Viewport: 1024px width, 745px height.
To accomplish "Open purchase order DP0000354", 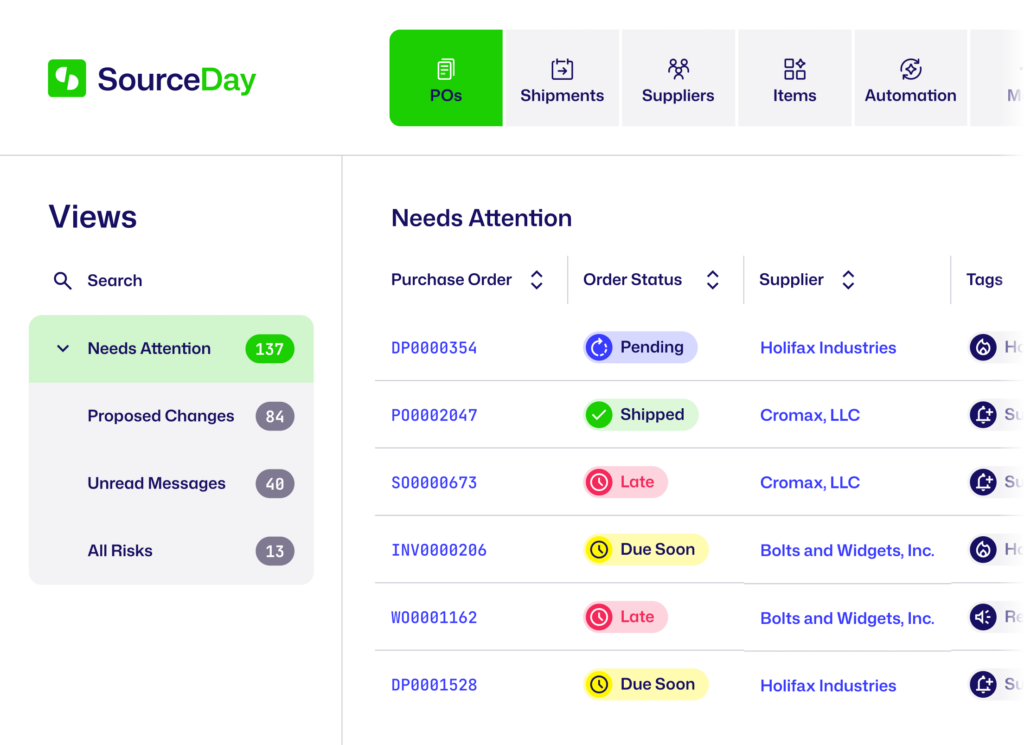I will tap(434, 348).
